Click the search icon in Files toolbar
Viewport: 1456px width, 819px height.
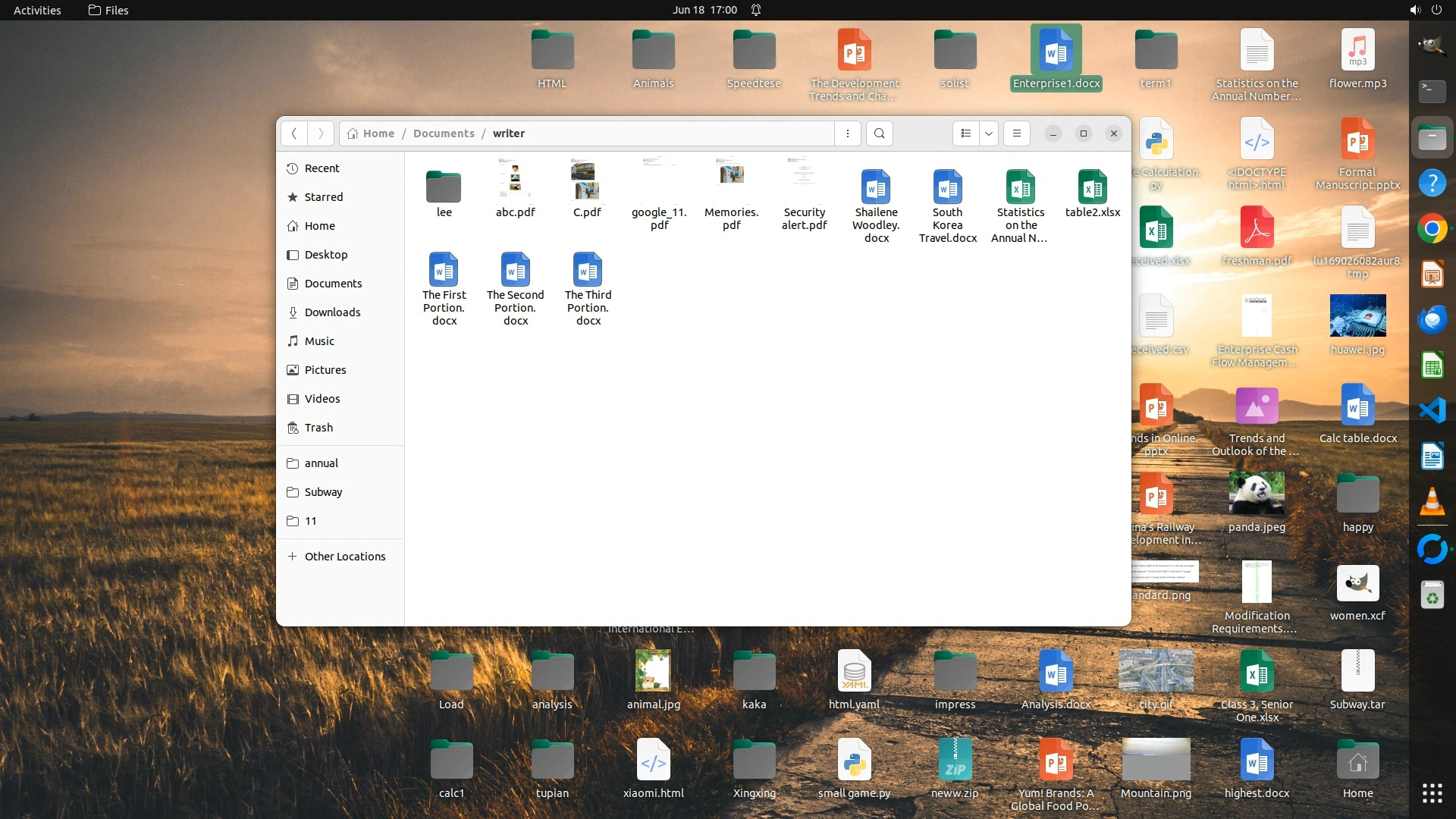point(879,133)
